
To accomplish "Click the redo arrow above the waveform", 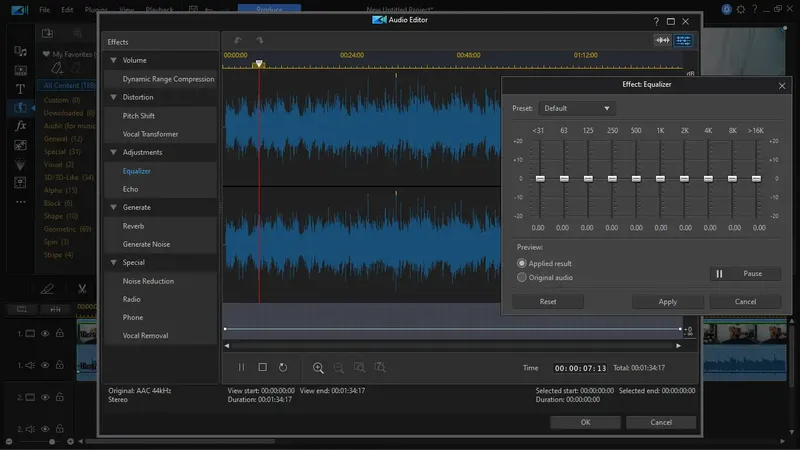I will click(259, 40).
